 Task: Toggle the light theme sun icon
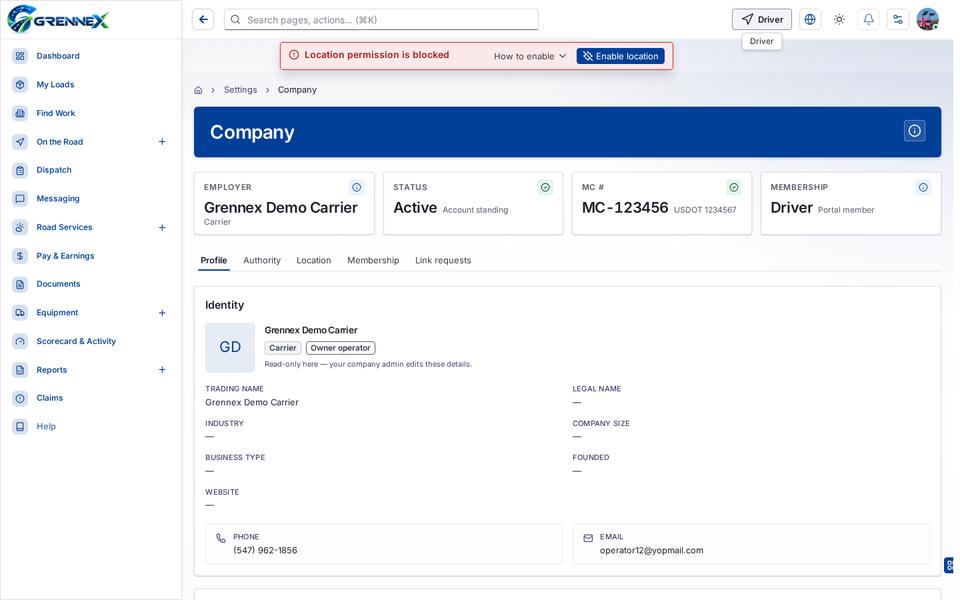coord(839,20)
